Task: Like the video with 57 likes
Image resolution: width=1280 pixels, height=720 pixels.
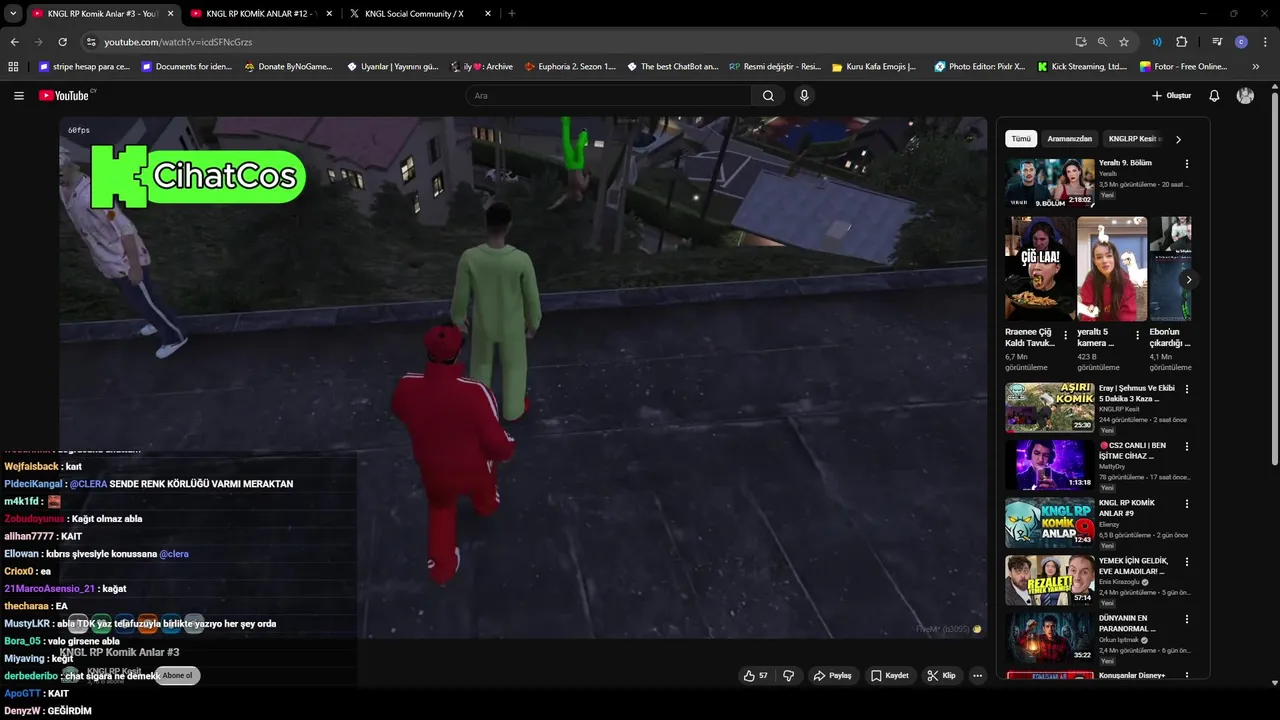Action: tap(755, 676)
